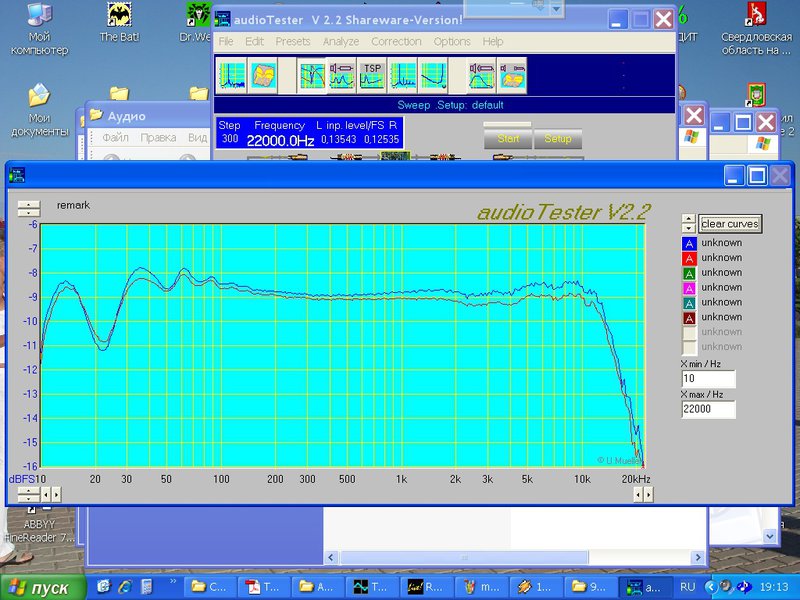
Task: Toggle the dark red curve A visibility box
Action: pyautogui.click(x=689, y=318)
